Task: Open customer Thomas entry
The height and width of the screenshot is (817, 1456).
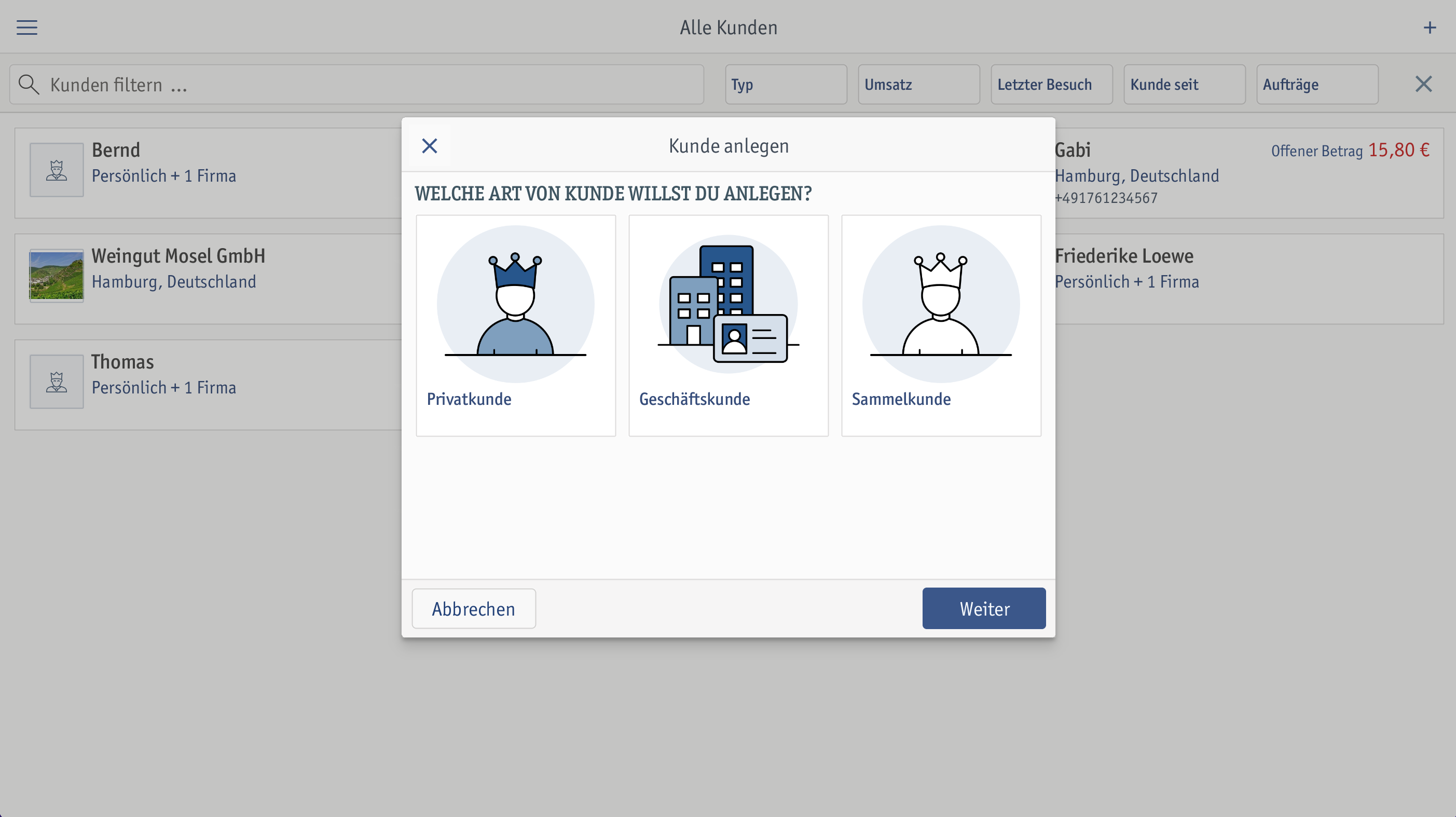Action: click(x=208, y=385)
